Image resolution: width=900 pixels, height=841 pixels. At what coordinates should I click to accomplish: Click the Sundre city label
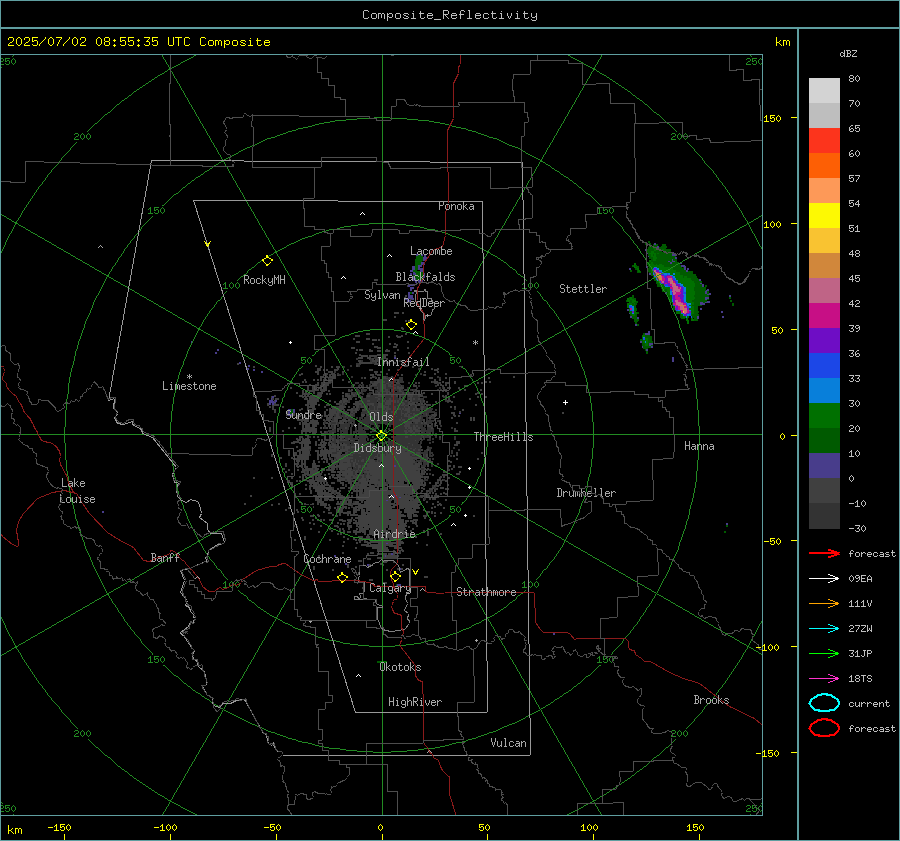tap(303, 414)
